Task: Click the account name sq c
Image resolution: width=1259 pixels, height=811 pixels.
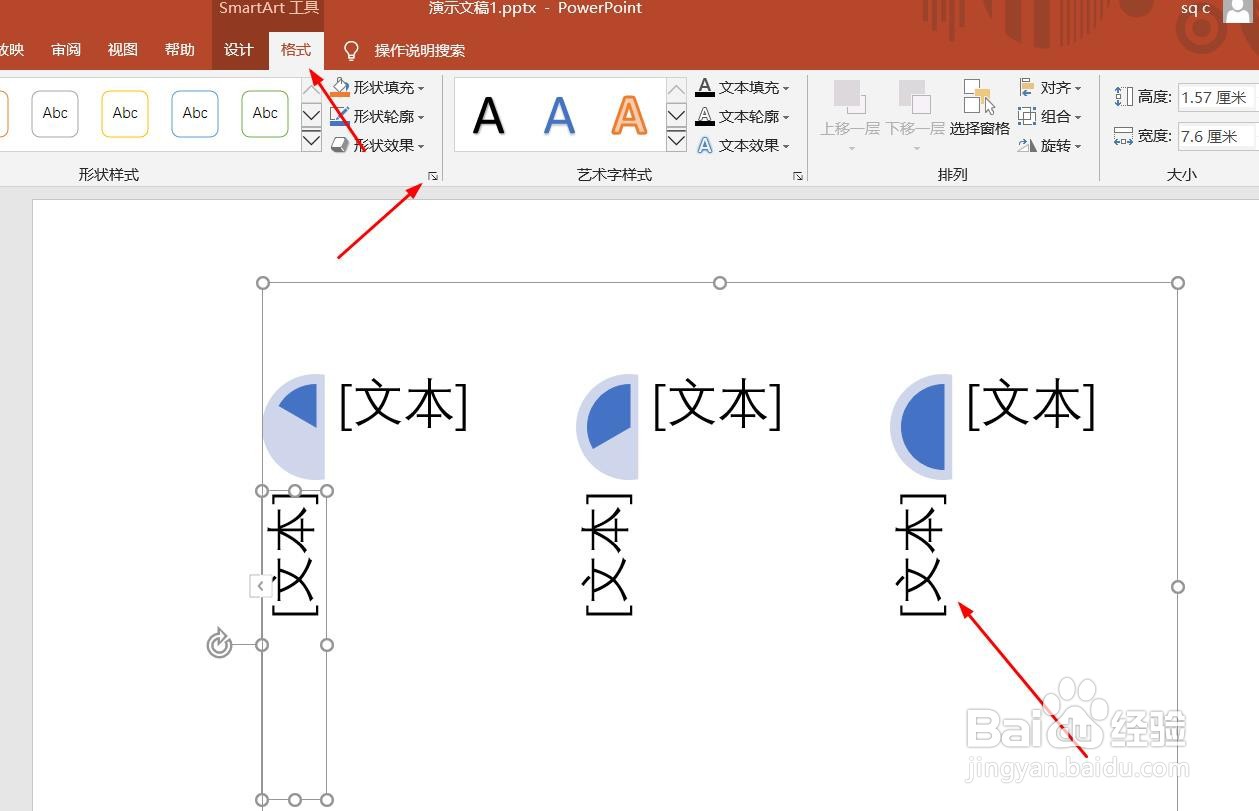Action: point(1195,9)
